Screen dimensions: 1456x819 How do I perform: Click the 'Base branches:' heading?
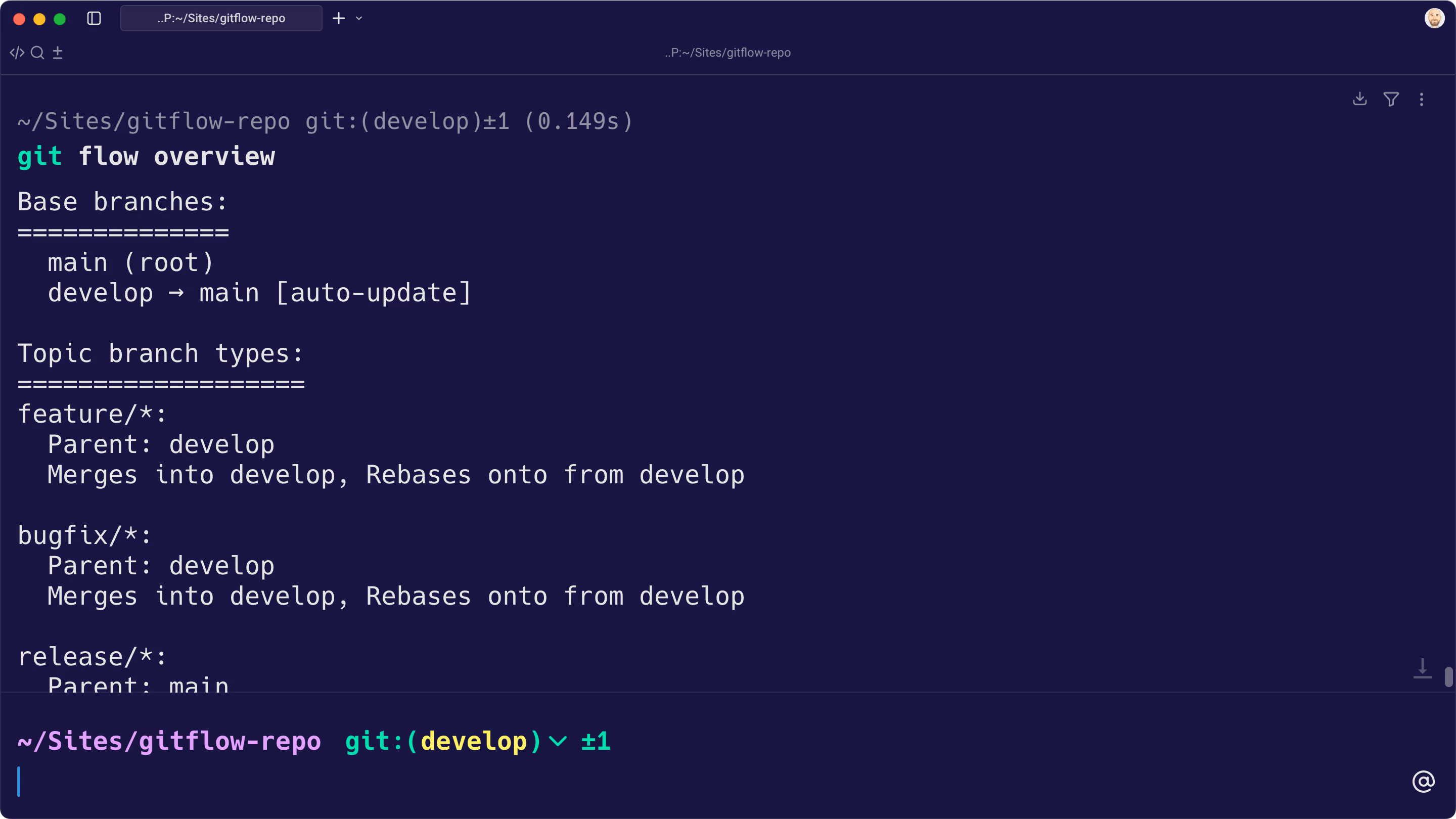[123, 202]
